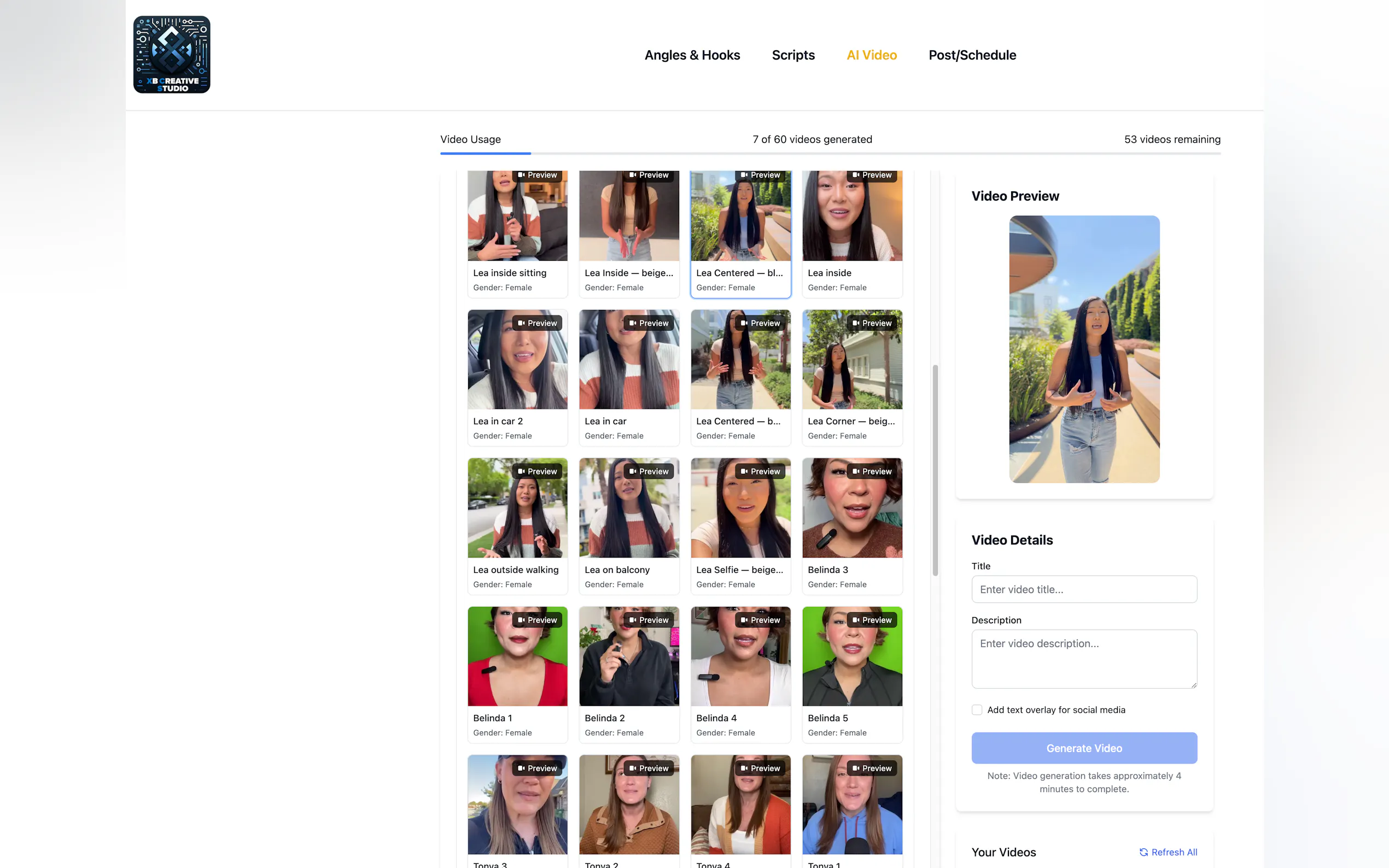The height and width of the screenshot is (868, 1389).
Task: Click Preview badge on Tonya 1 avatar
Action: pos(872,768)
